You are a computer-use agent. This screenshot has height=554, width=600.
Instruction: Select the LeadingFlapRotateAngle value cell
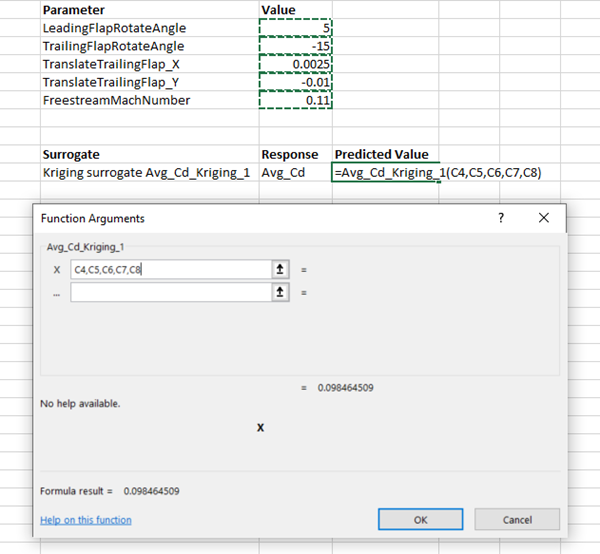(x=295, y=28)
